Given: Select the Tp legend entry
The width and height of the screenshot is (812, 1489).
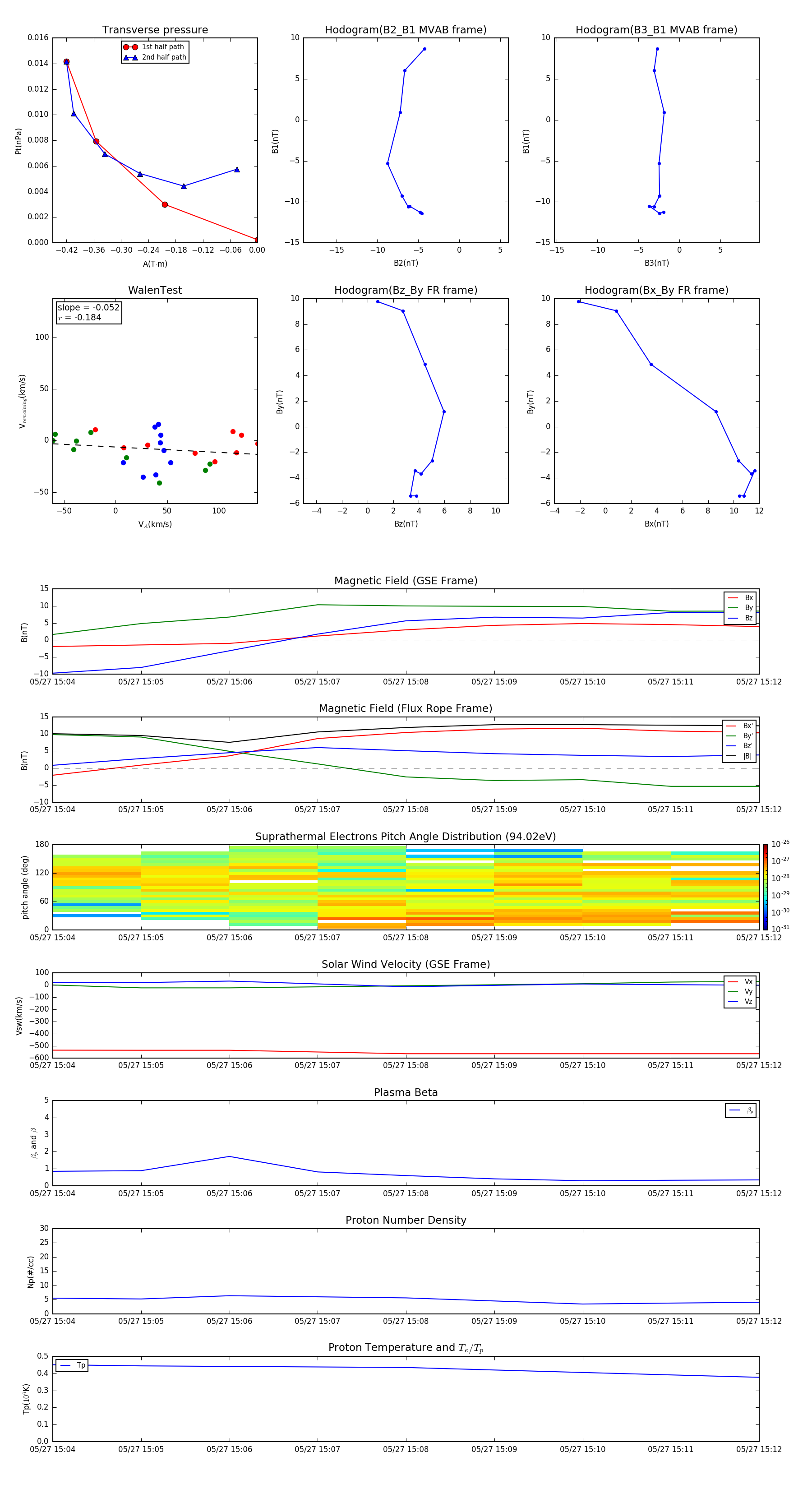Looking at the screenshot, I should 72,1365.
